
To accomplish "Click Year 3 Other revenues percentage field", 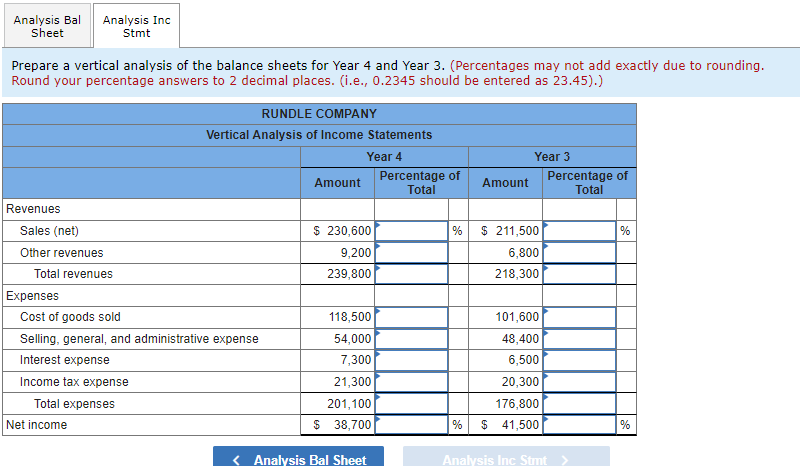I will tap(579, 253).
